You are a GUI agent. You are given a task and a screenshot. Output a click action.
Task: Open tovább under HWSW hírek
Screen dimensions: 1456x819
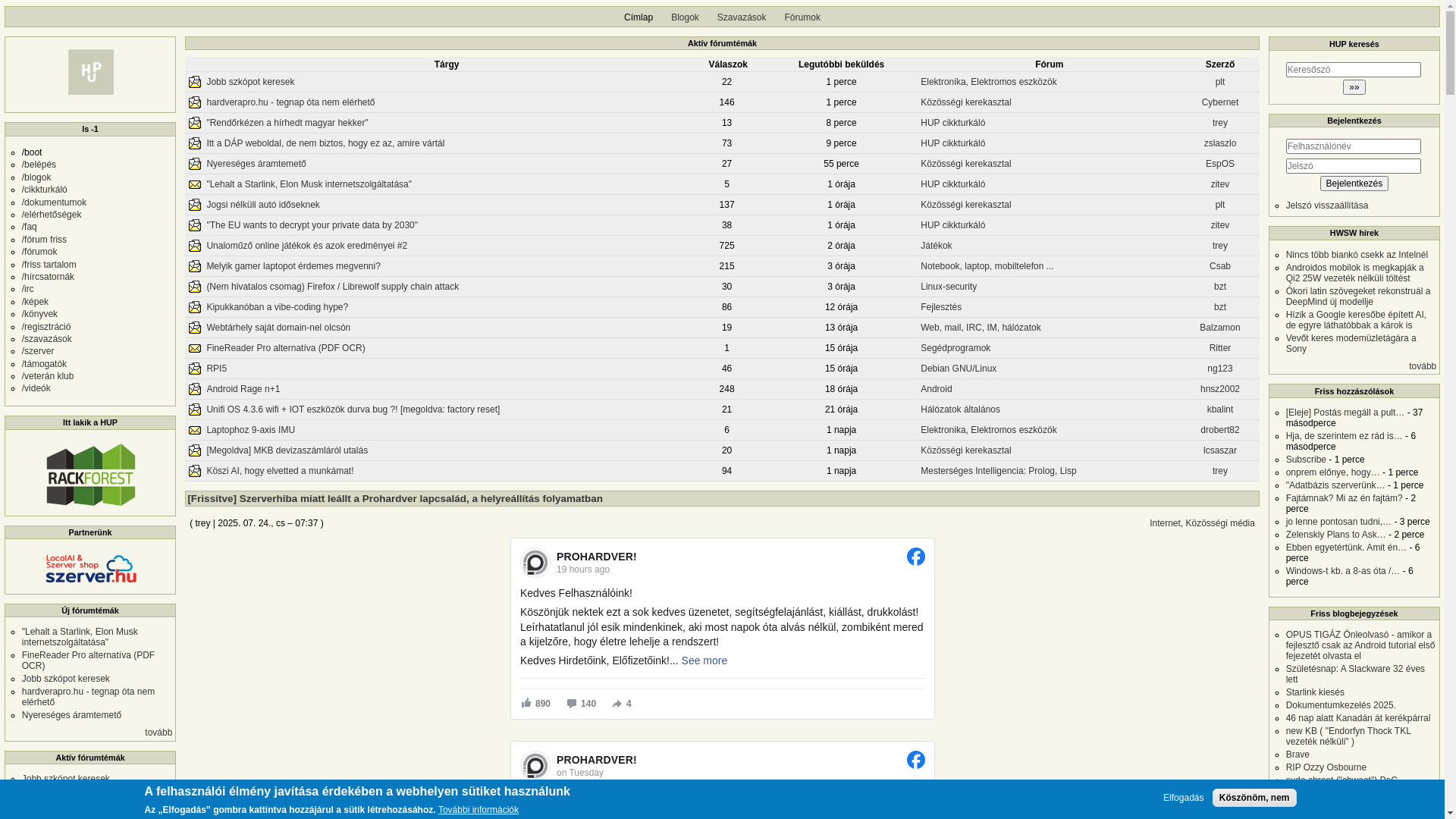(x=1422, y=366)
